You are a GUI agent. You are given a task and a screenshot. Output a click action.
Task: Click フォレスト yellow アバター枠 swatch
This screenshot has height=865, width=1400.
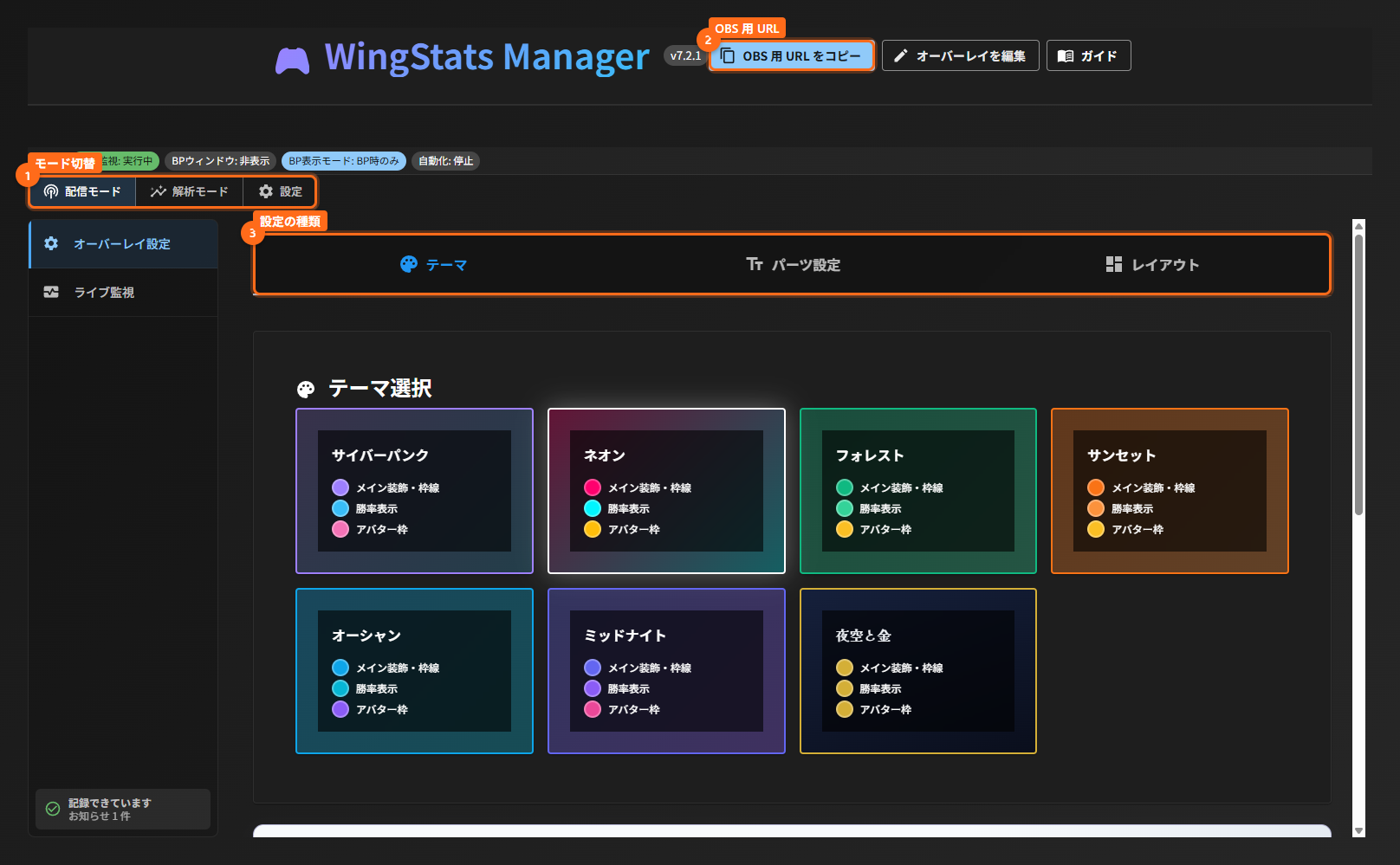coord(845,529)
